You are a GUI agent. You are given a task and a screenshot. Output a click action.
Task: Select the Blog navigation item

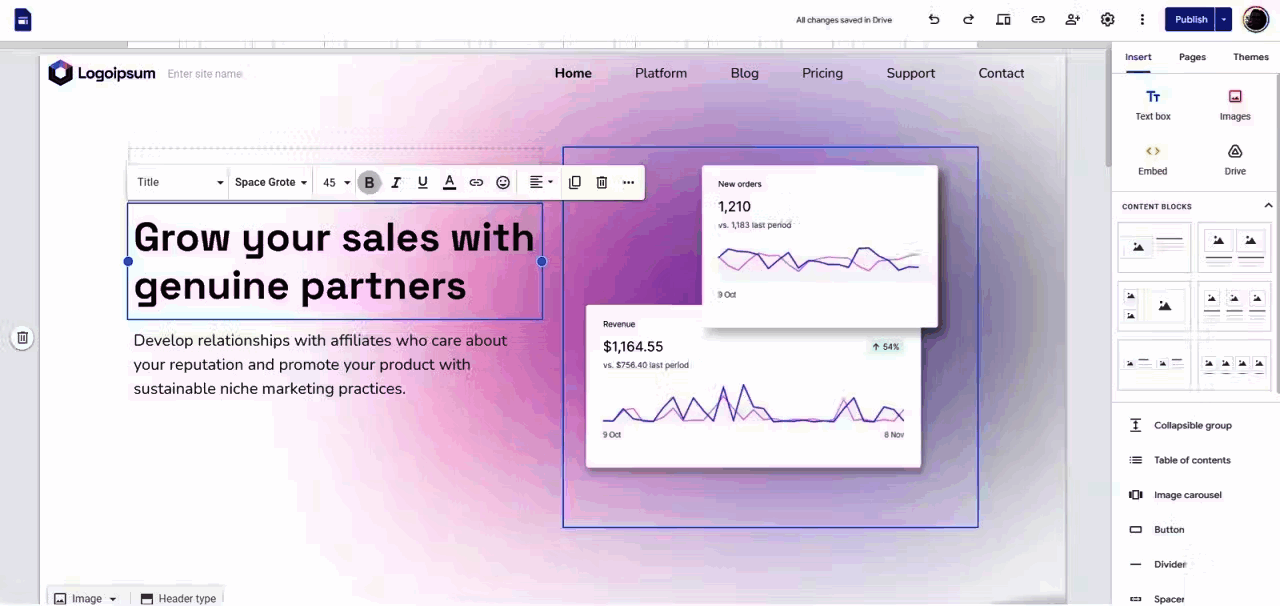click(x=744, y=73)
